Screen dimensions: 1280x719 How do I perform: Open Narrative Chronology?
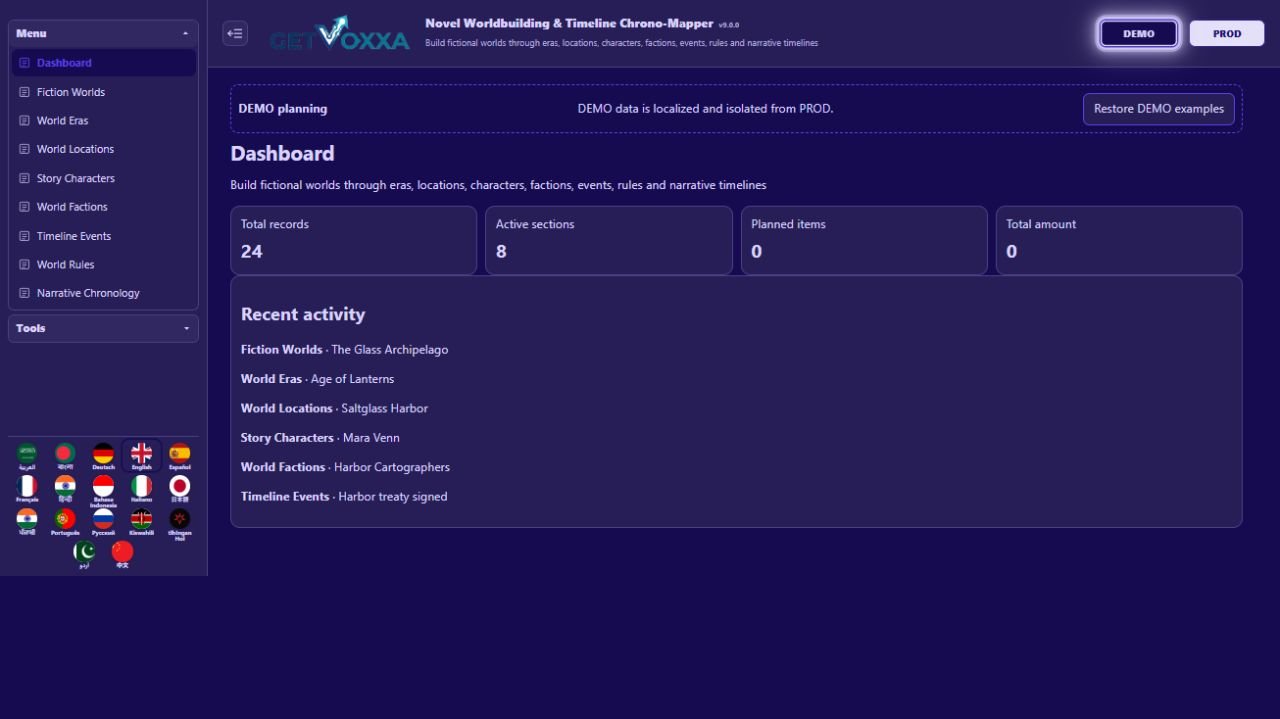(103, 293)
